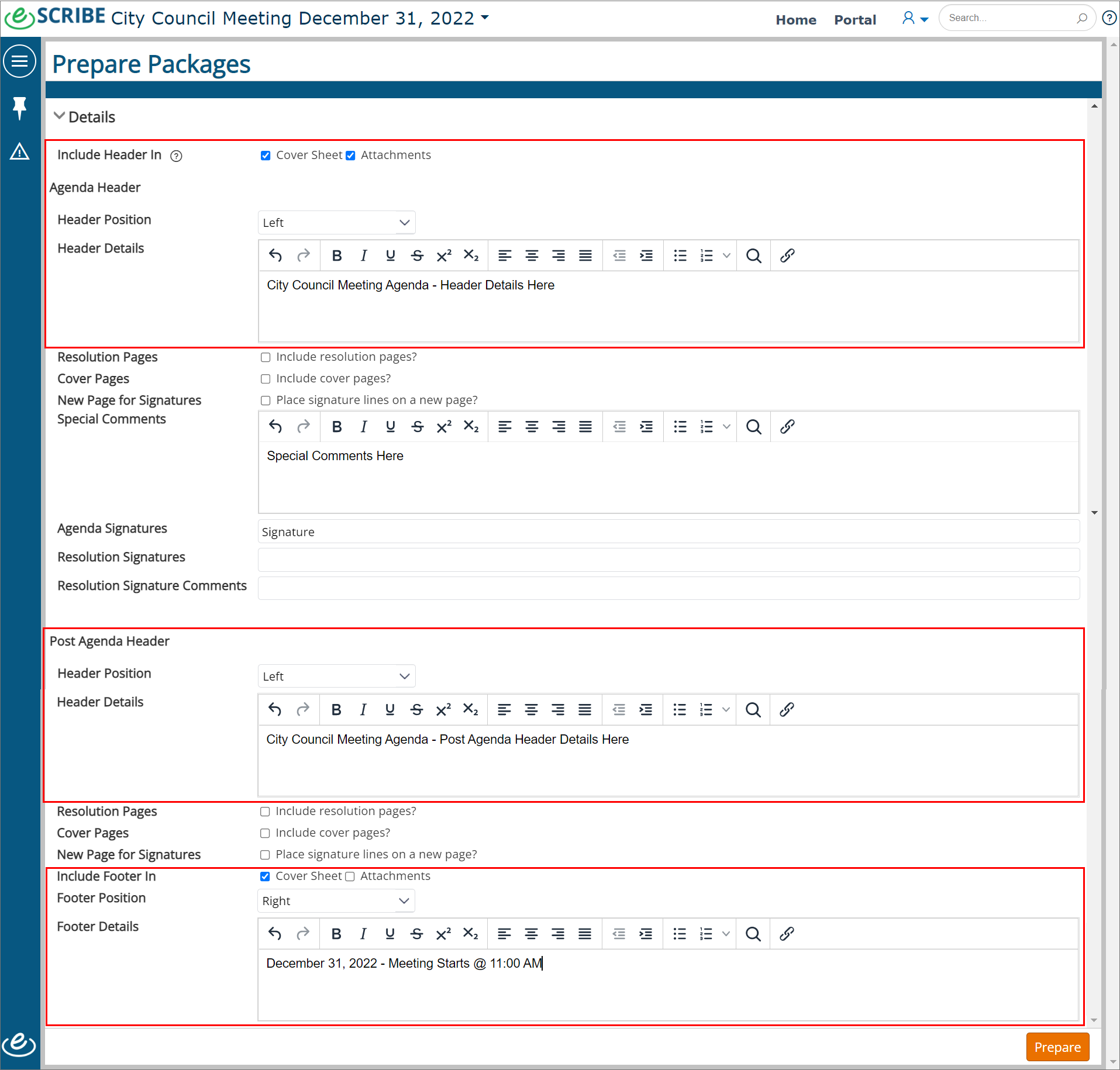The width and height of the screenshot is (1120, 1070).
Task: Click Superscript in Special Comments editor
Action: (444, 426)
